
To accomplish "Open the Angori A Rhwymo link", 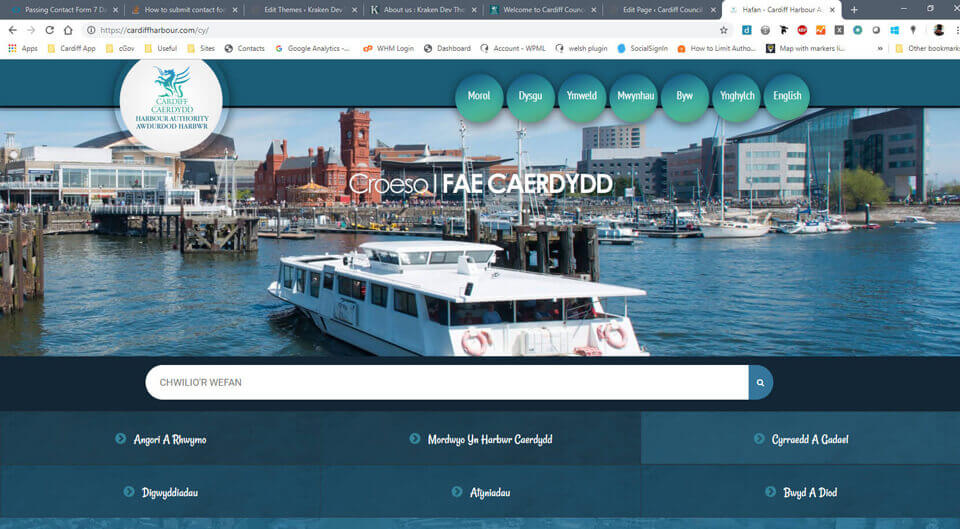I will point(169,439).
